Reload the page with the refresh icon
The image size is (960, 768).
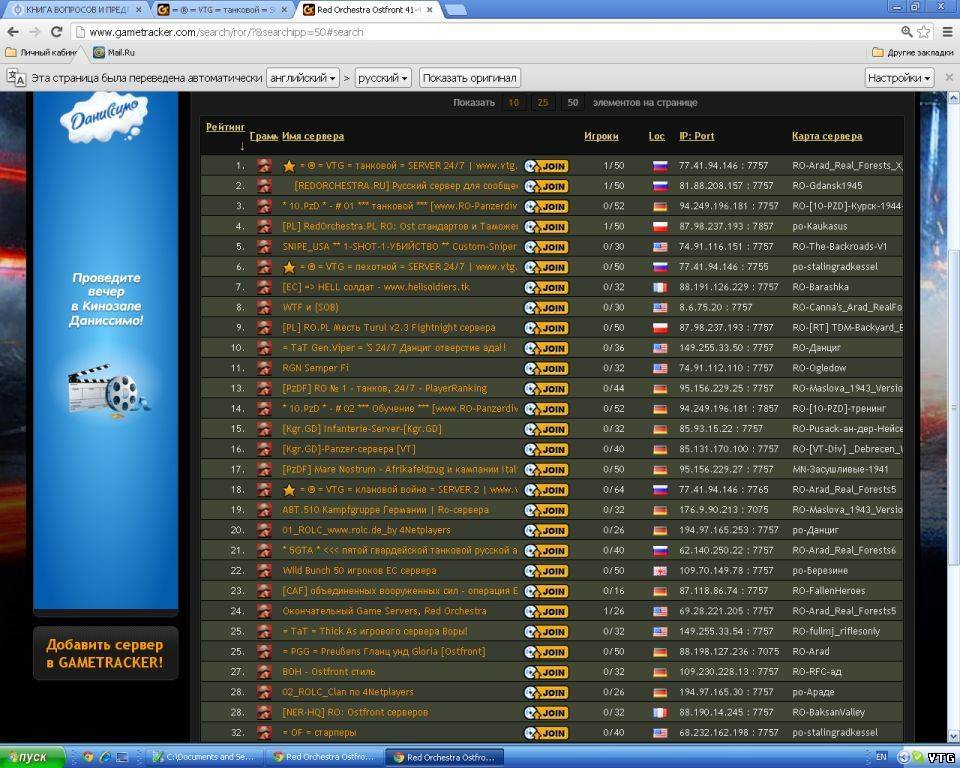[56, 32]
